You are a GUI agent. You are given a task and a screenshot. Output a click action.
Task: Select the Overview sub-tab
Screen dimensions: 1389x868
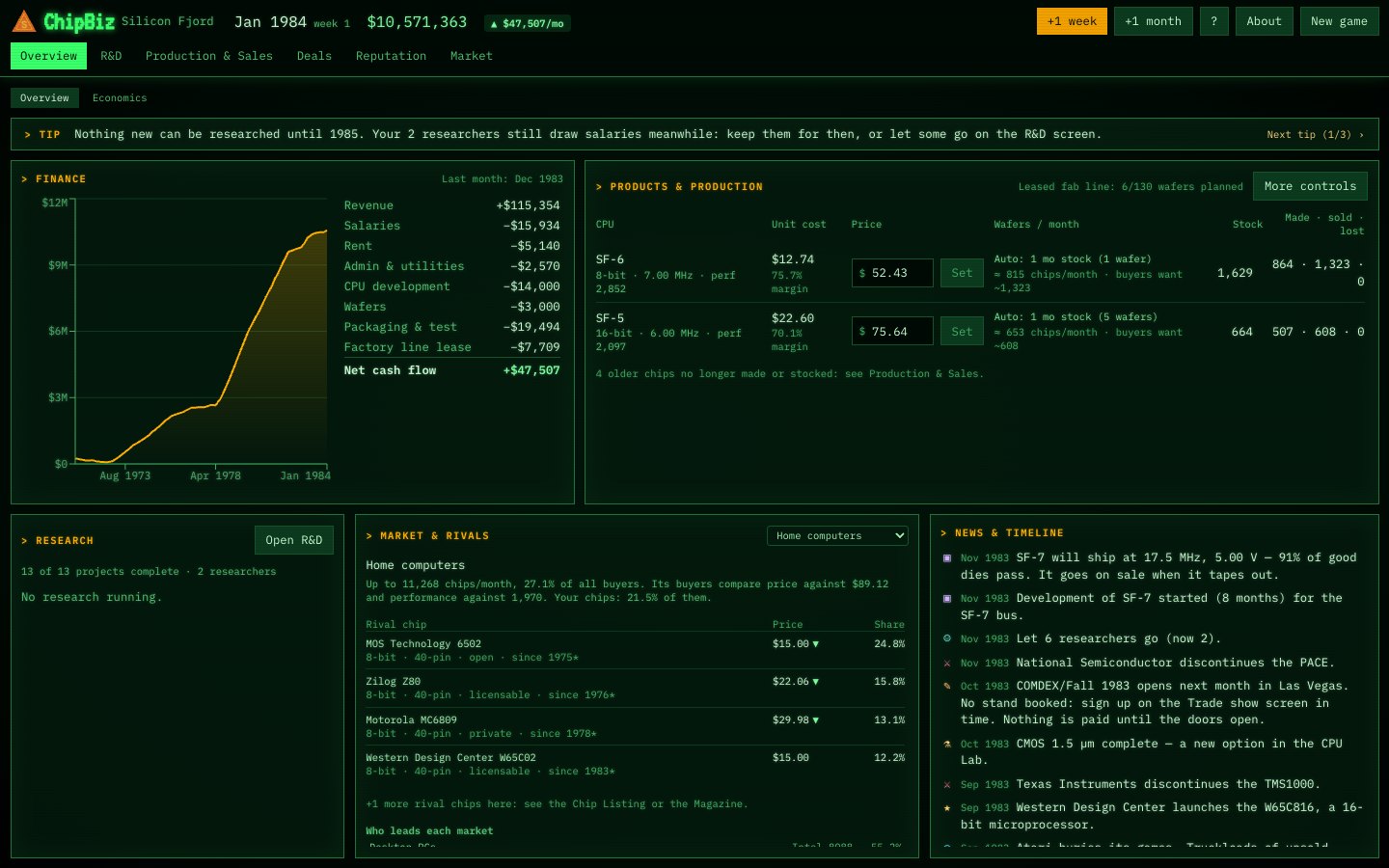(44, 98)
